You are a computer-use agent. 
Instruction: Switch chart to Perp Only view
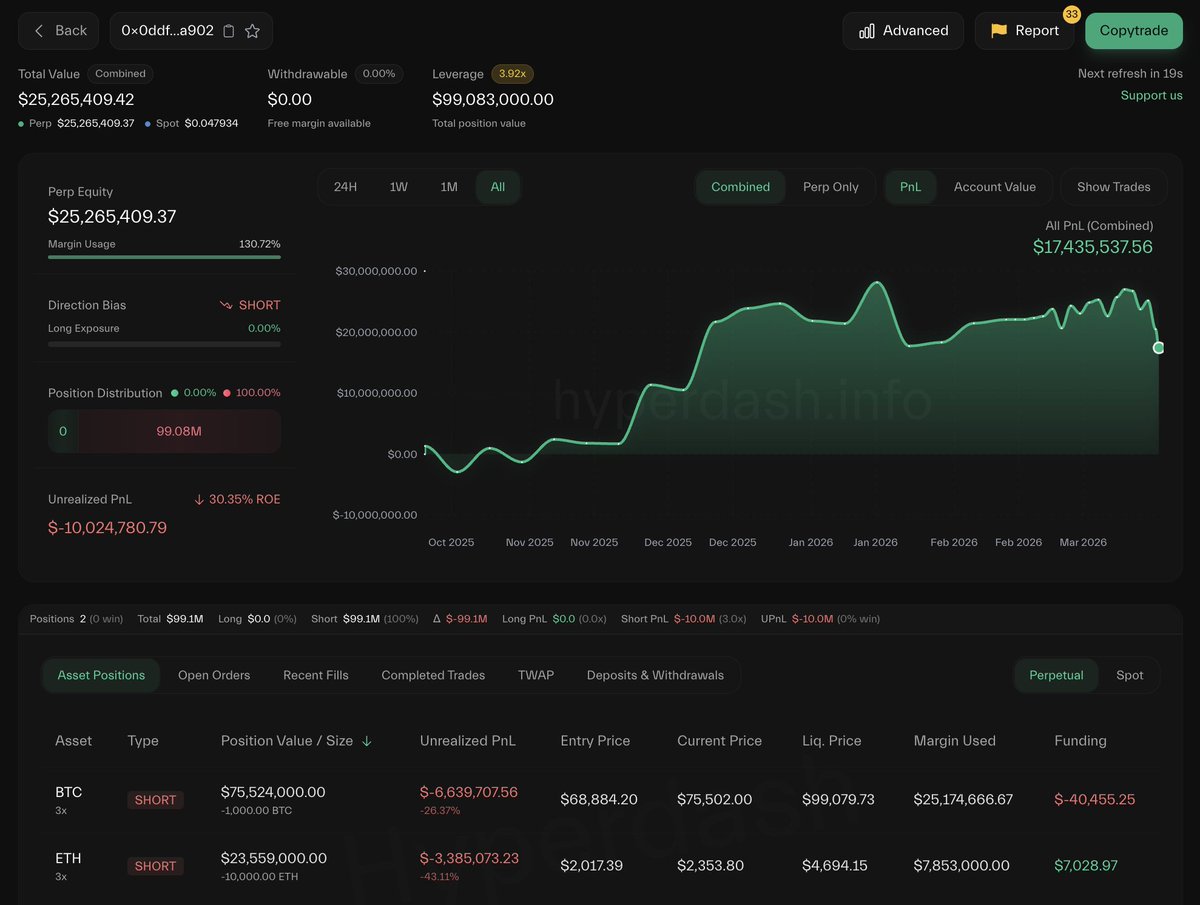(830, 187)
